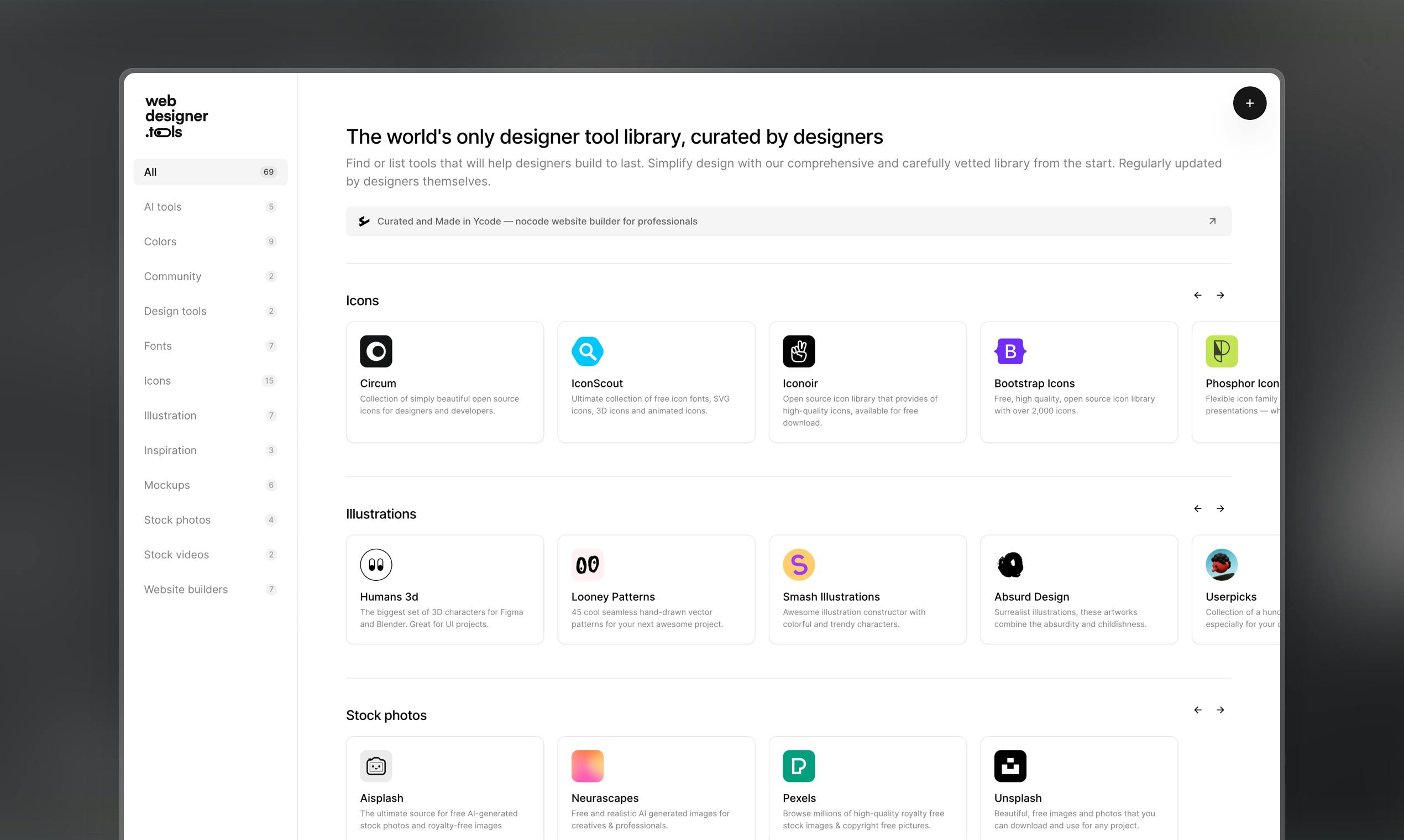
Task: Open the Bootstrap Icons title
Action: pyautogui.click(x=1034, y=383)
